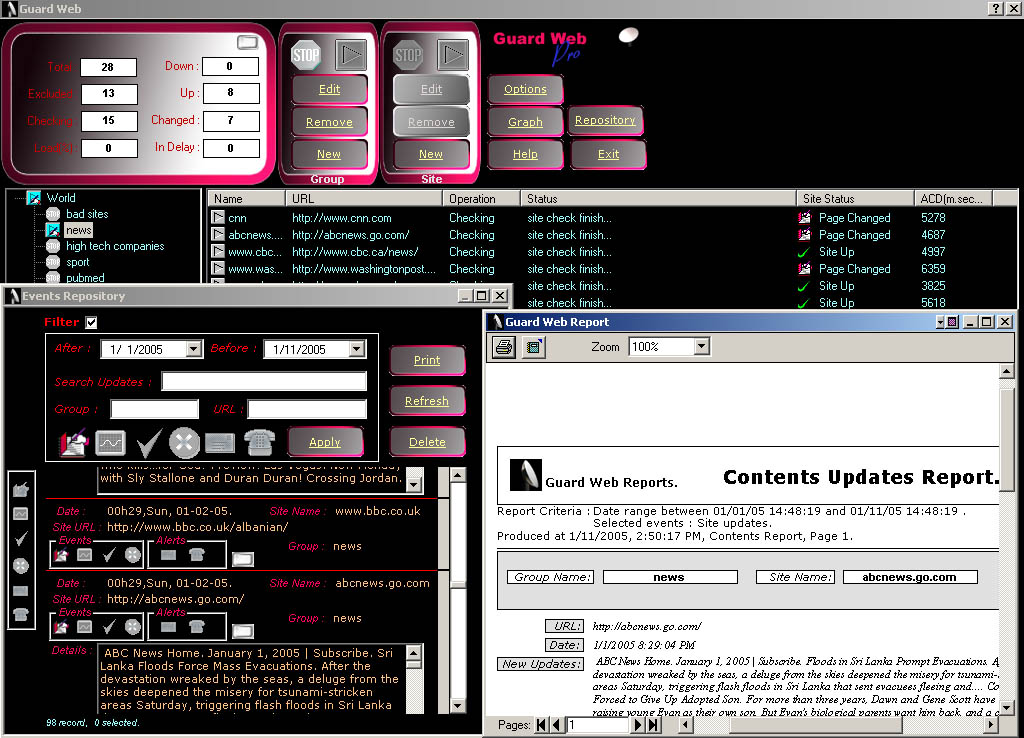1024x738 pixels.
Task: Click the Search Updates input field
Action: (x=264, y=381)
